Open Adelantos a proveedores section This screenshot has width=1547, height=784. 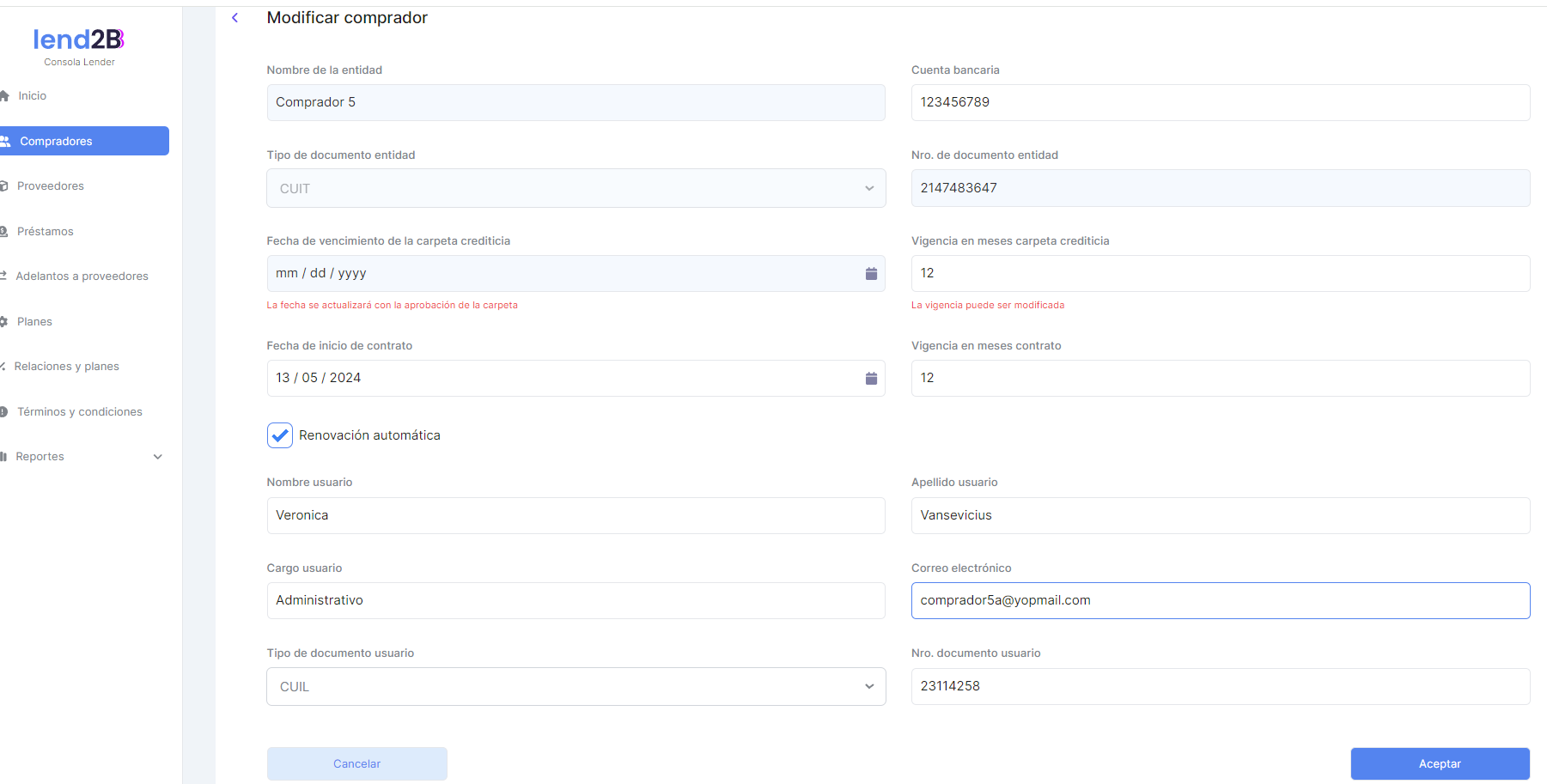pos(82,277)
